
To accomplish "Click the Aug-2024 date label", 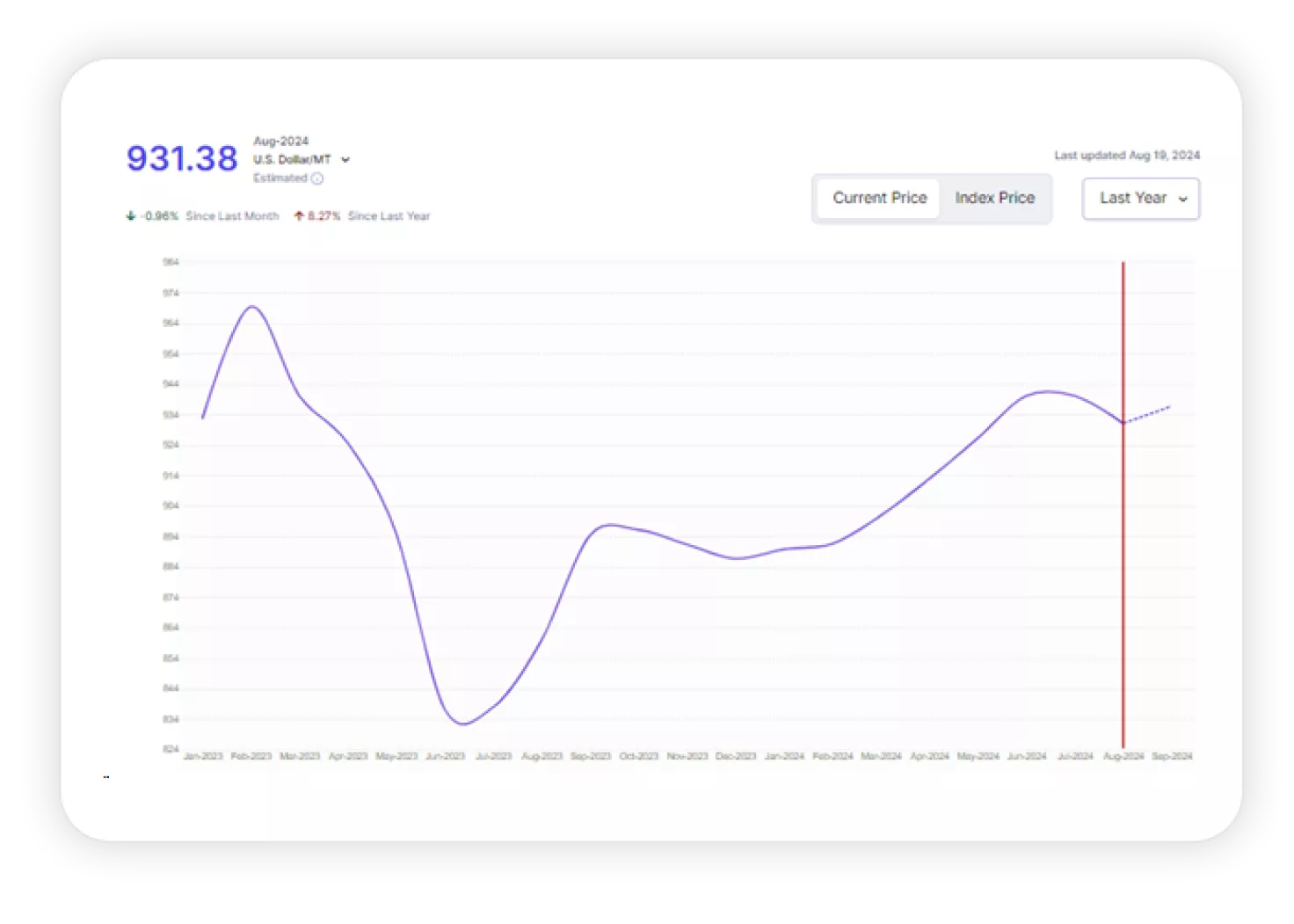I will [280, 141].
